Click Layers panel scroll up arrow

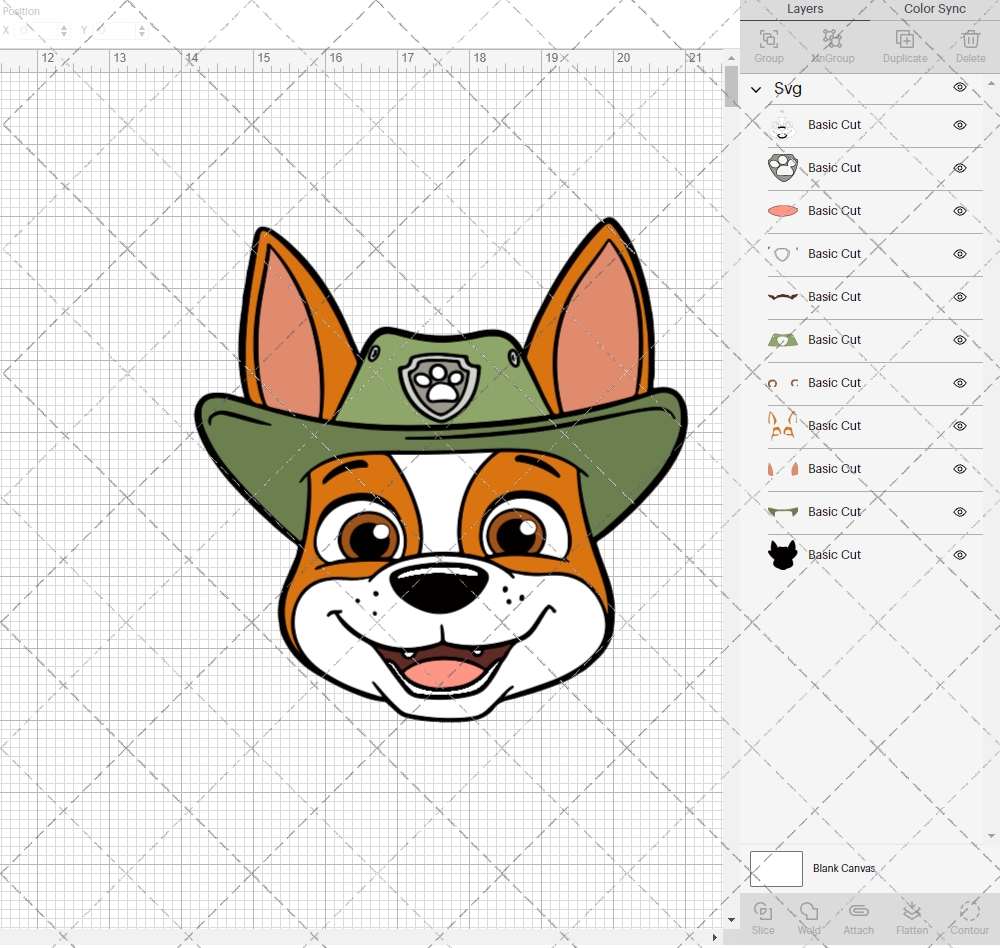(x=990, y=84)
